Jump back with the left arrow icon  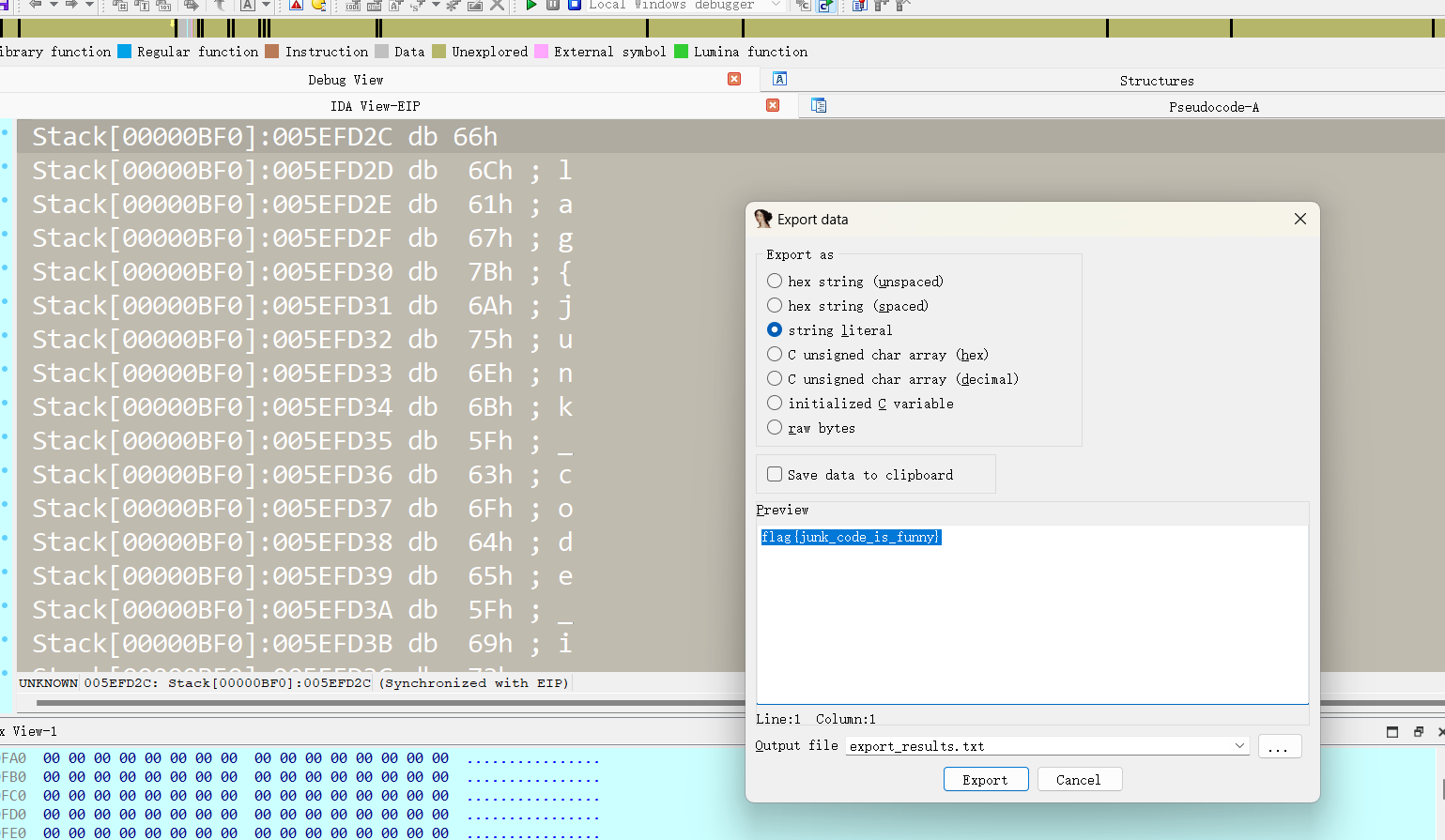36,5
